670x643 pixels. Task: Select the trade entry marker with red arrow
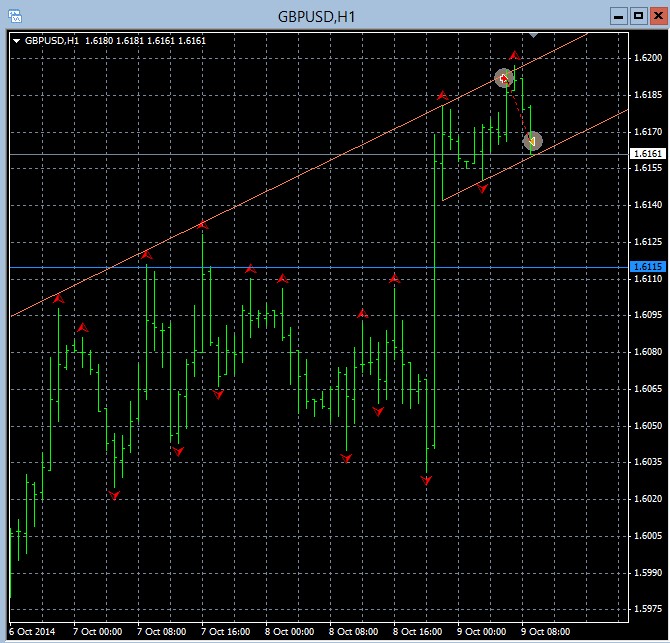[x=504, y=79]
